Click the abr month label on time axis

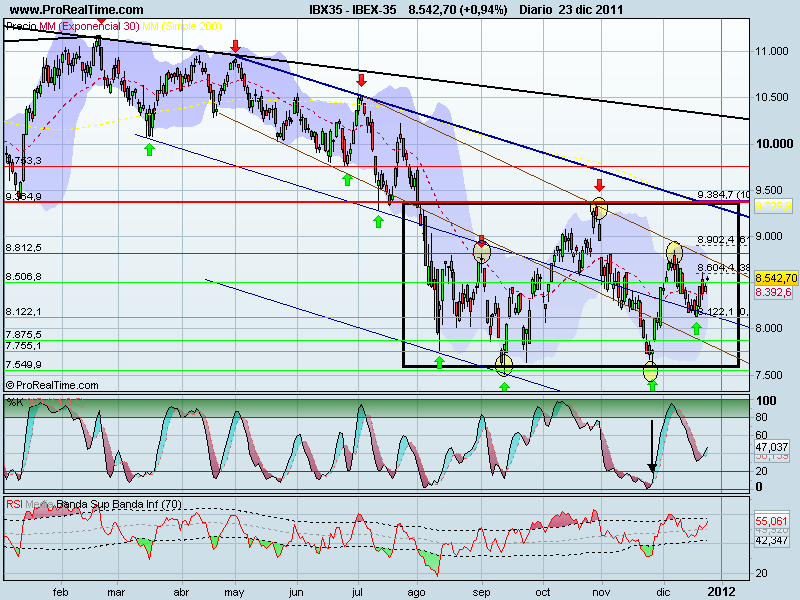point(181,592)
